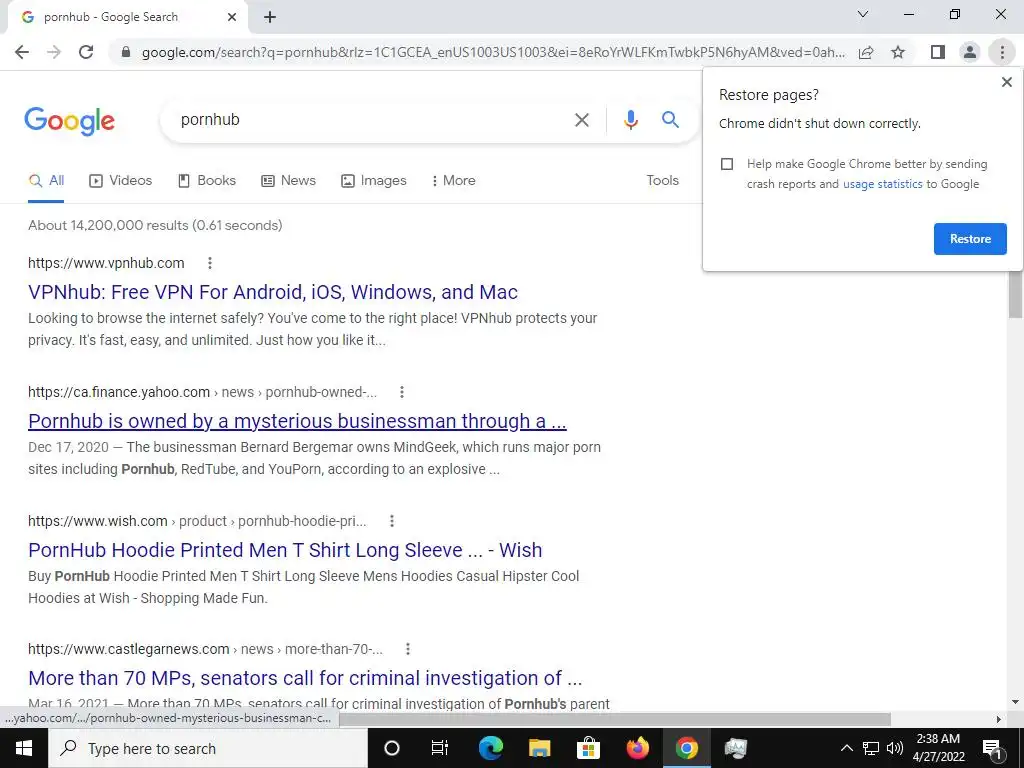
Task: Click the taskbar 'Type here to search' box
Action: coord(208,748)
